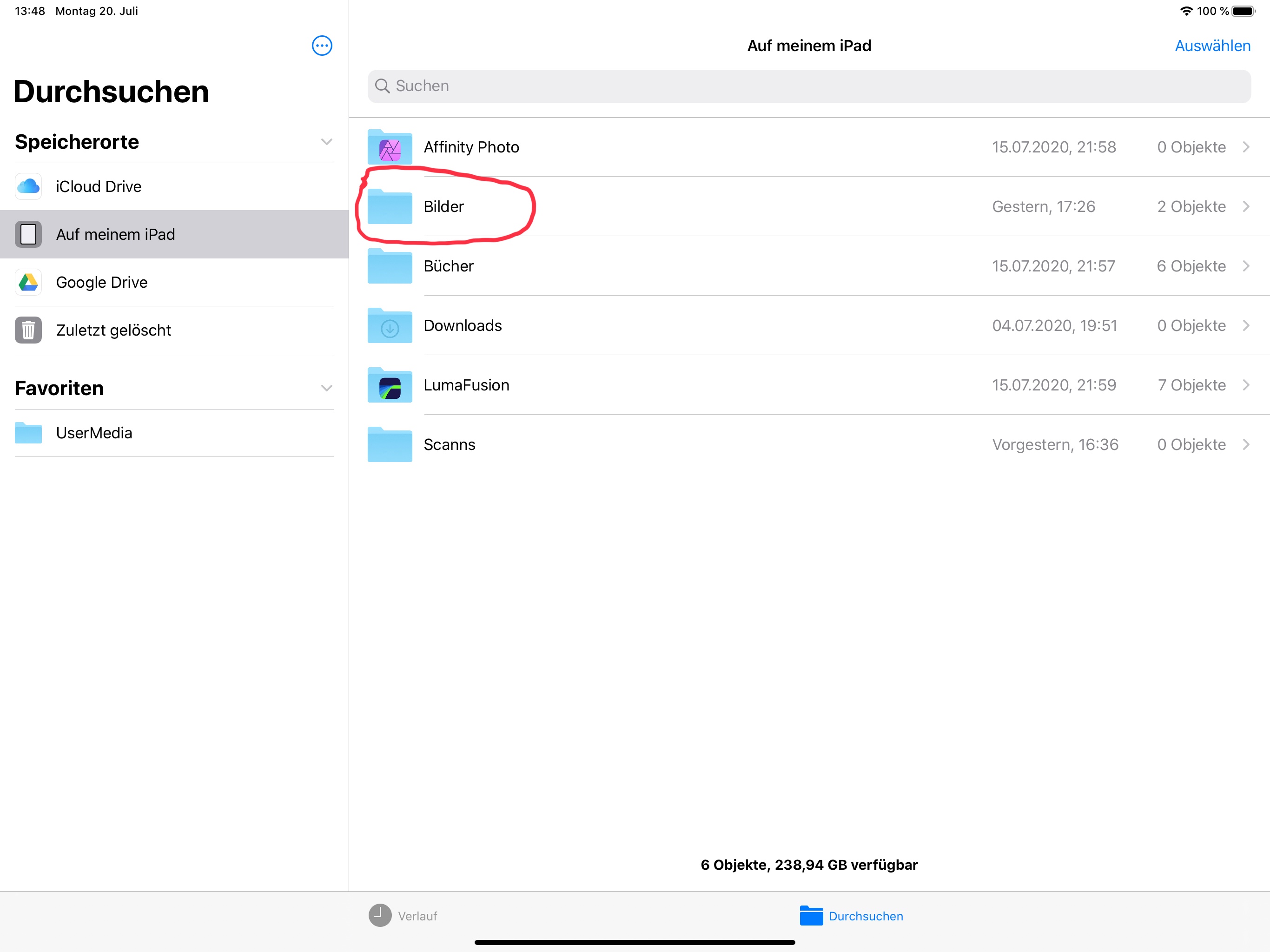
Task: Switch to the Verlauf tab
Action: point(403,916)
